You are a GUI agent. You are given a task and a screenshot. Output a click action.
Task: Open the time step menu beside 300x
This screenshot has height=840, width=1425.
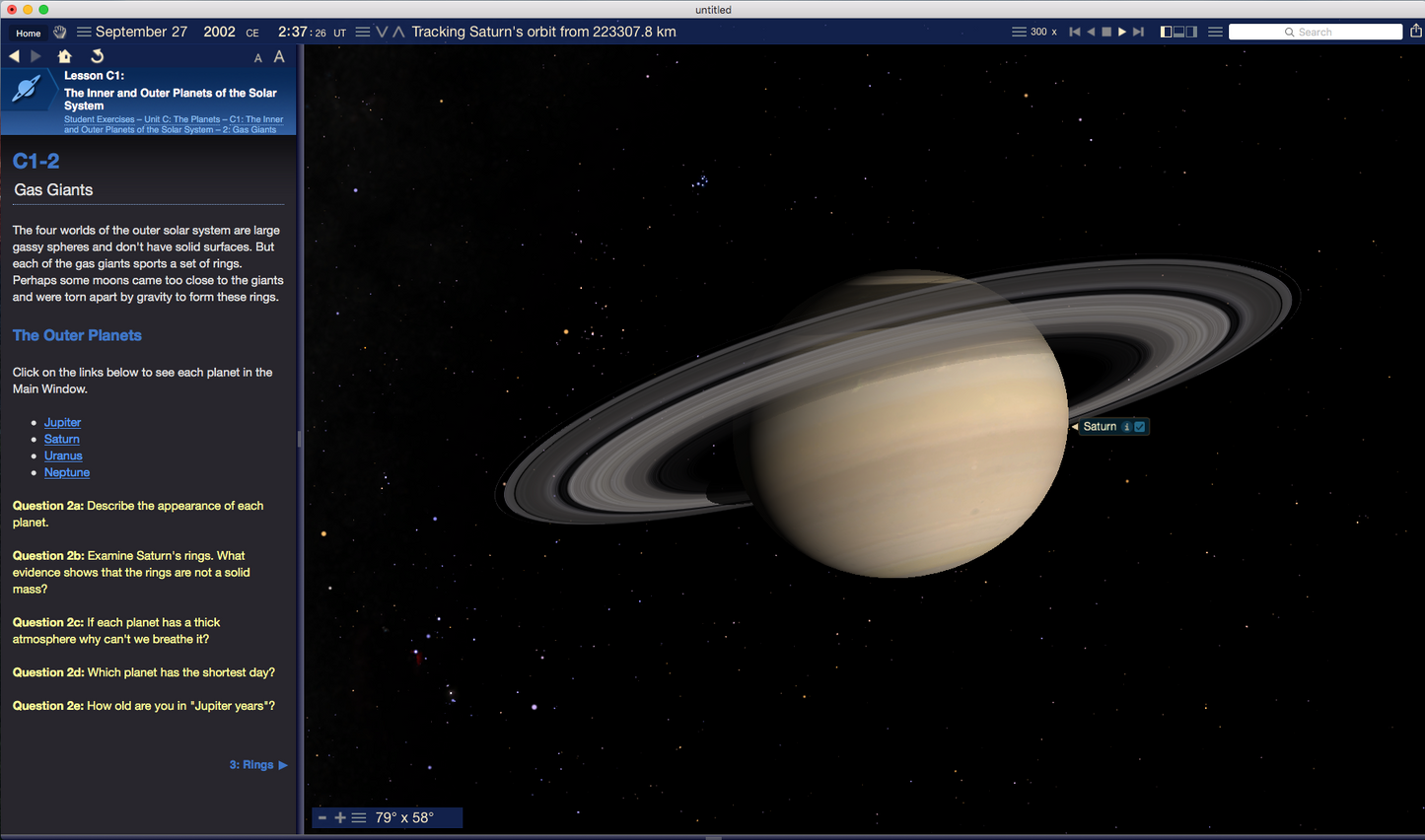click(1019, 32)
